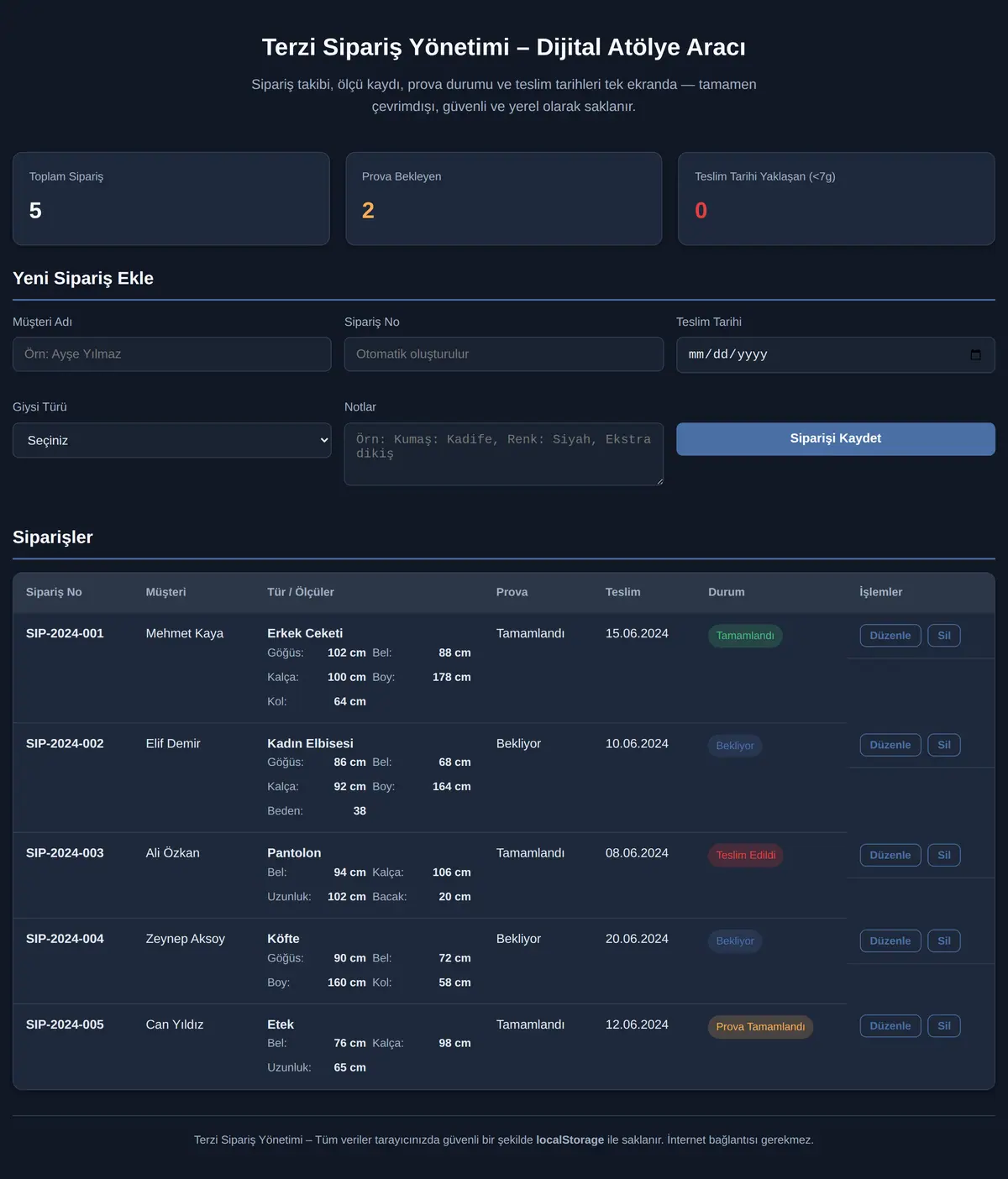Click the Kadın Elbisesi garment title
Image resolution: width=1008 pixels, height=1179 pixels.
pos(310,743)
